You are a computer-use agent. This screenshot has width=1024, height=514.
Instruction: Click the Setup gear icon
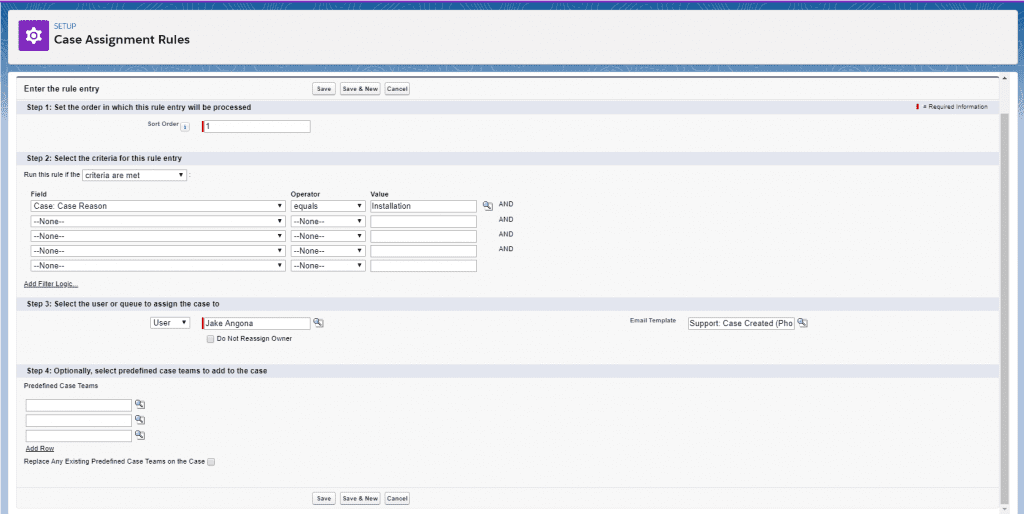[x=33, y=35]
